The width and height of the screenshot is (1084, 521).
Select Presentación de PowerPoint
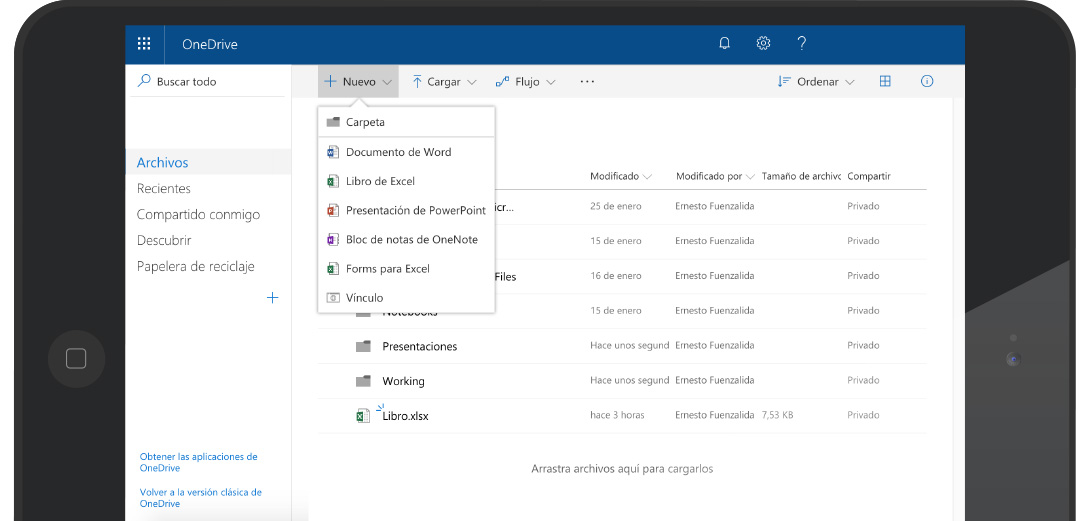(406, 210)
